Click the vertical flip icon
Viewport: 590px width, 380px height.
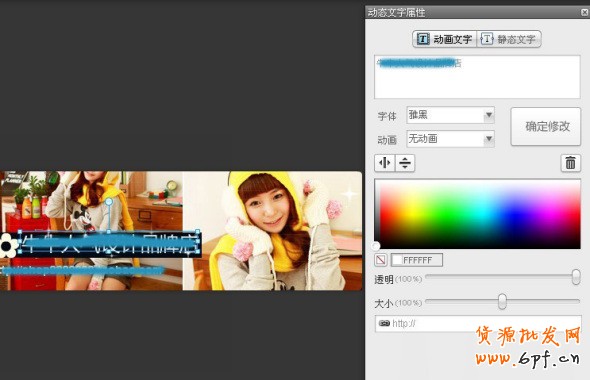point(405,163)
